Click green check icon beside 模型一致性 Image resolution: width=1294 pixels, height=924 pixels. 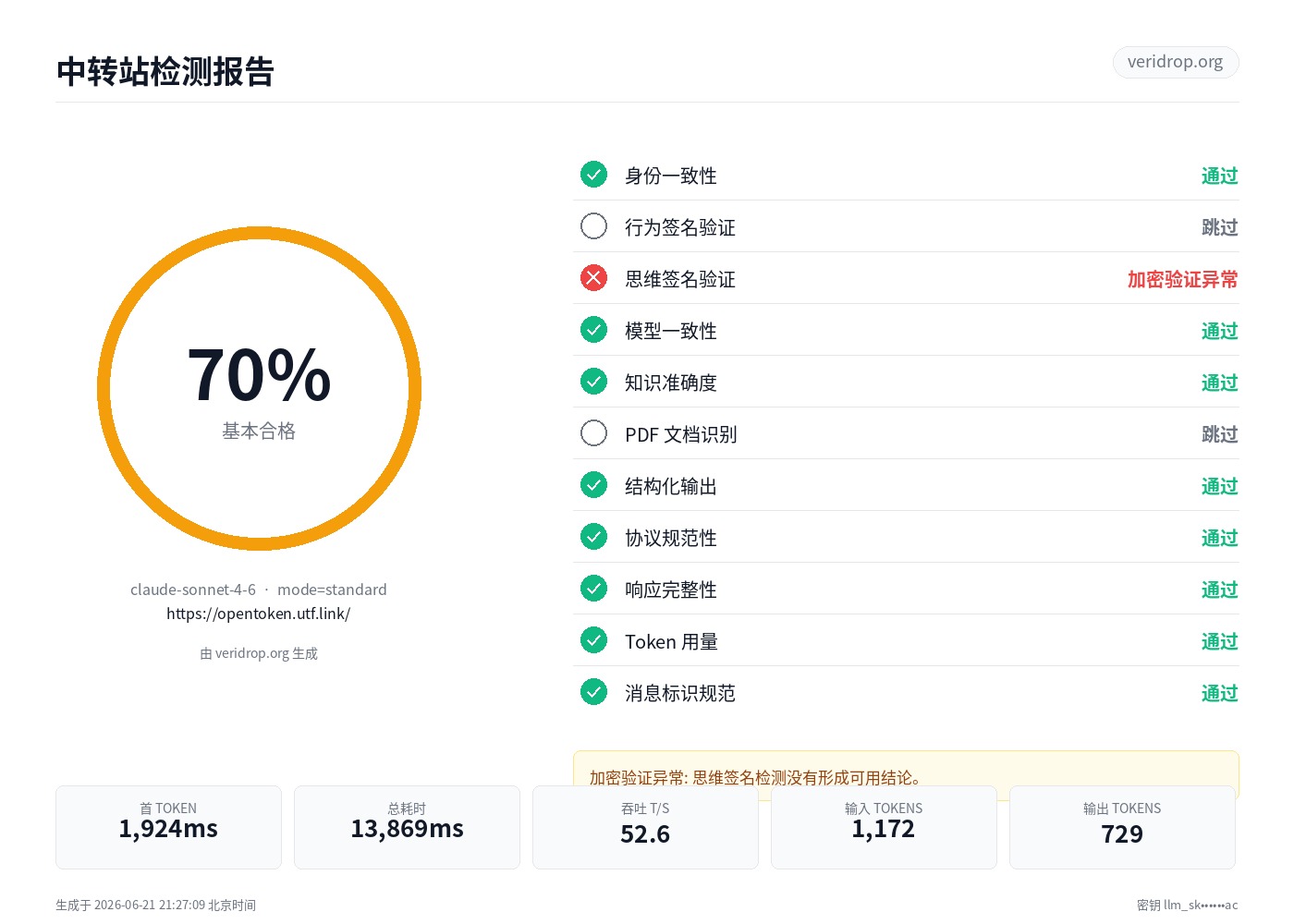pyautogui.click(x=593, y=330)
